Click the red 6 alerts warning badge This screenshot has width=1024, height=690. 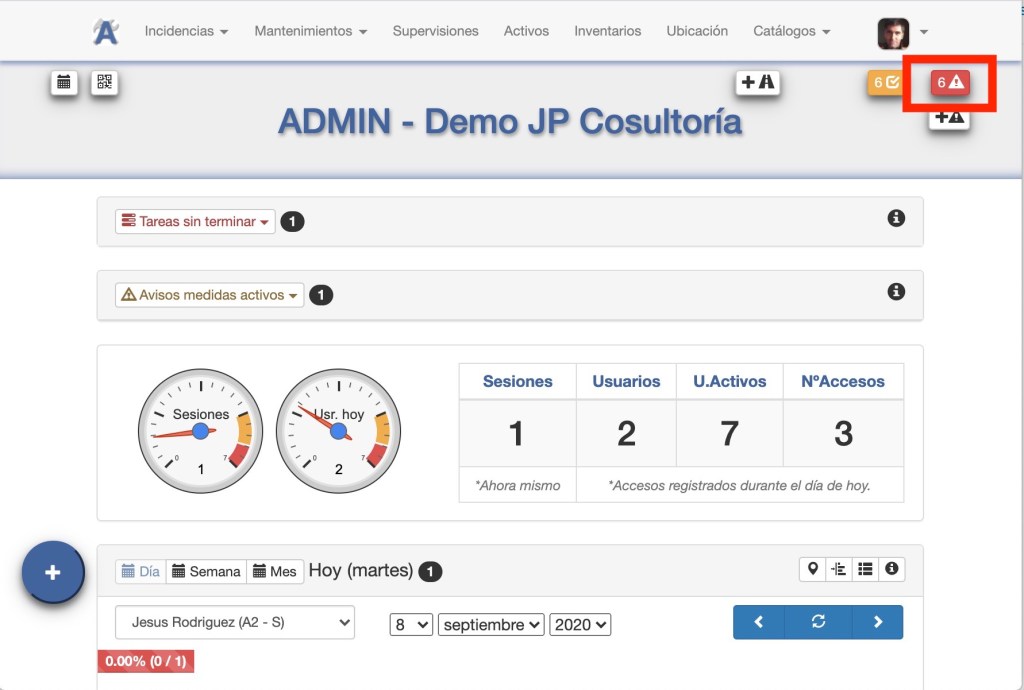coord(949,83)
